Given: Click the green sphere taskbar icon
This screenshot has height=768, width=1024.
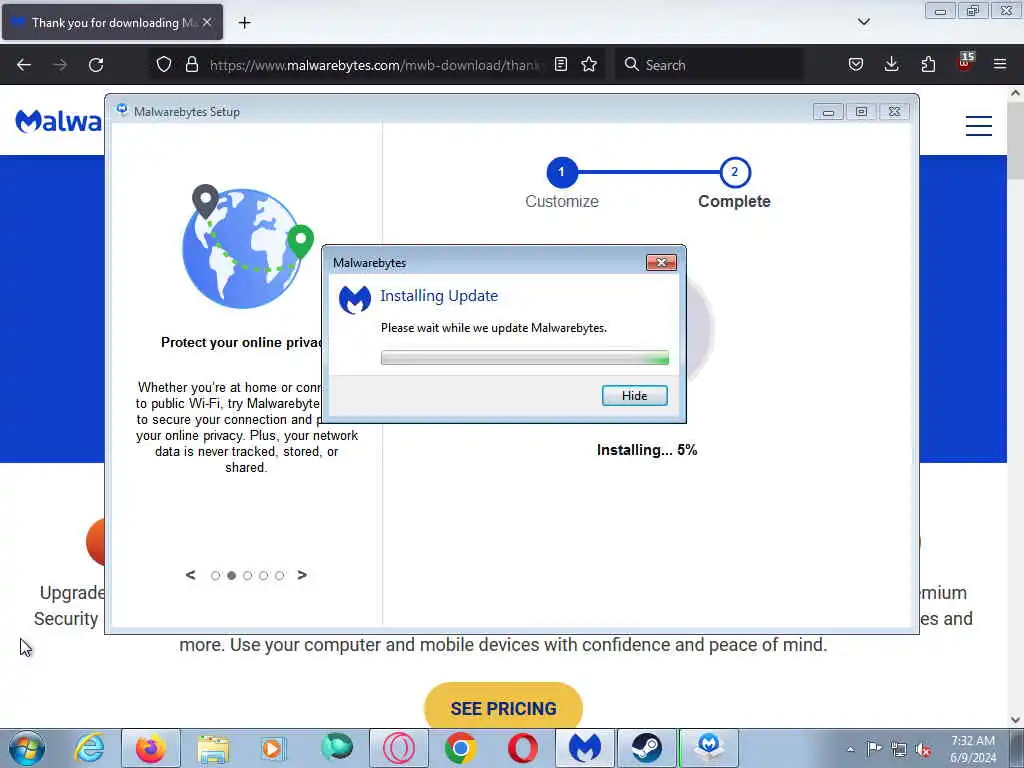Looking at the screenshot, I should click(336, 748).
